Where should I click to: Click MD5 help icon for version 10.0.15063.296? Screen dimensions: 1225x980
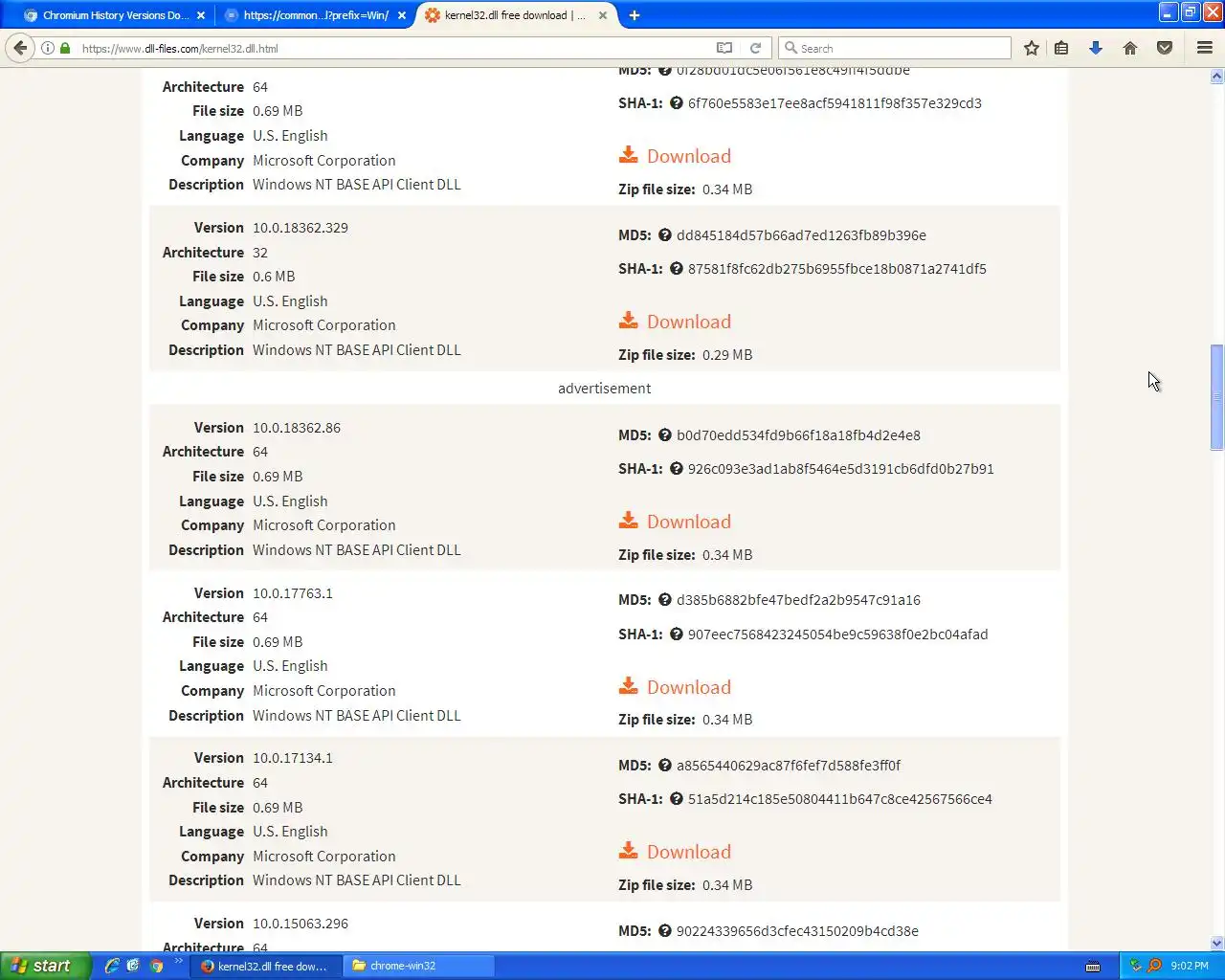pos(665,931)
